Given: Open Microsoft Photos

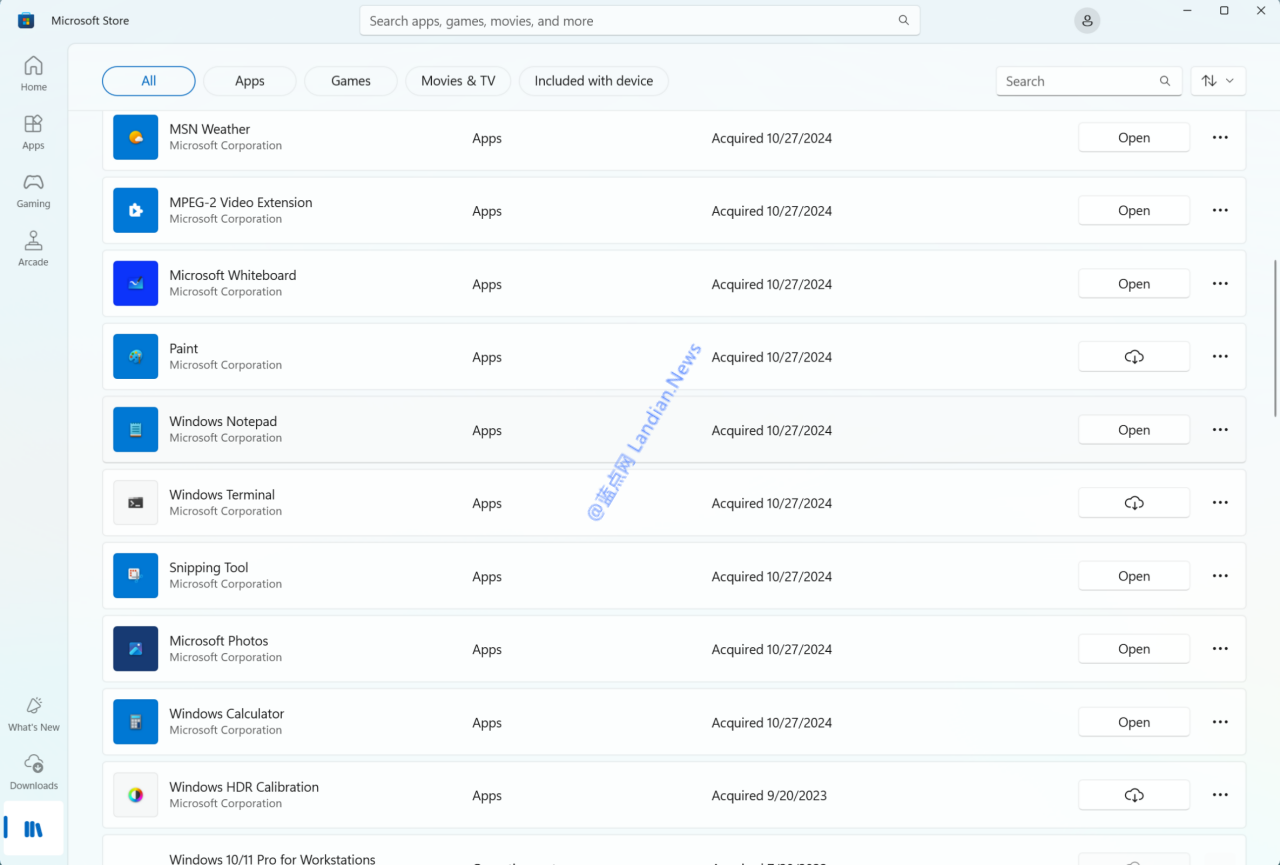Looking at the screenshot, I should pos(1134,648).
